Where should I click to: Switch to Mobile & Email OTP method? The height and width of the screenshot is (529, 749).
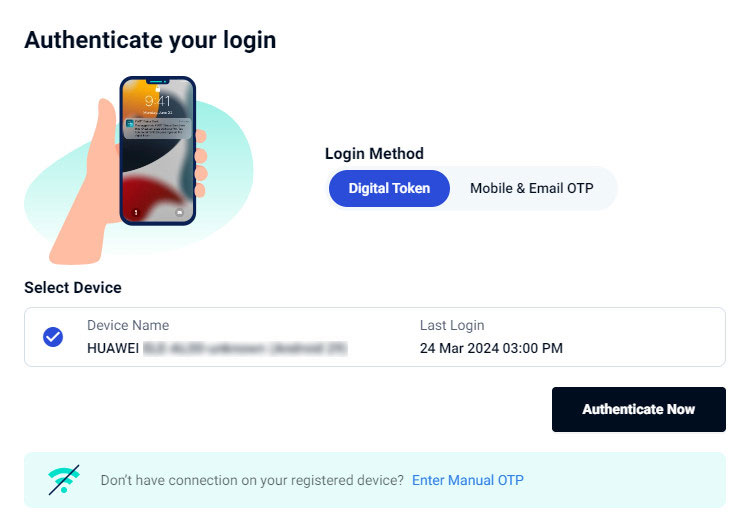click(x=531, y=188)
